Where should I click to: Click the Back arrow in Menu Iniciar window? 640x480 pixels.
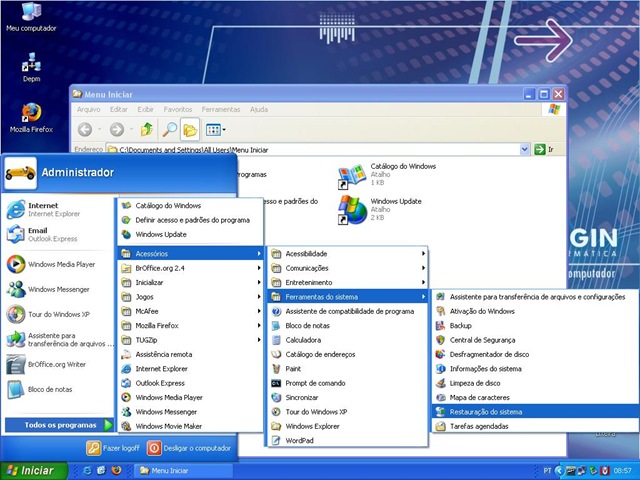click(85, 130)
